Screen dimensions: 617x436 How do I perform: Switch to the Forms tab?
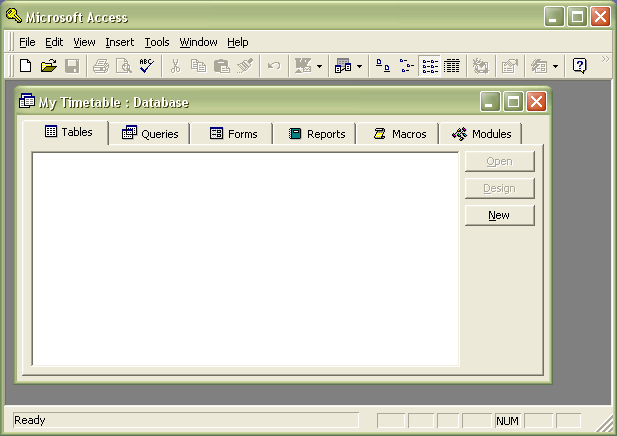point(233,134)
